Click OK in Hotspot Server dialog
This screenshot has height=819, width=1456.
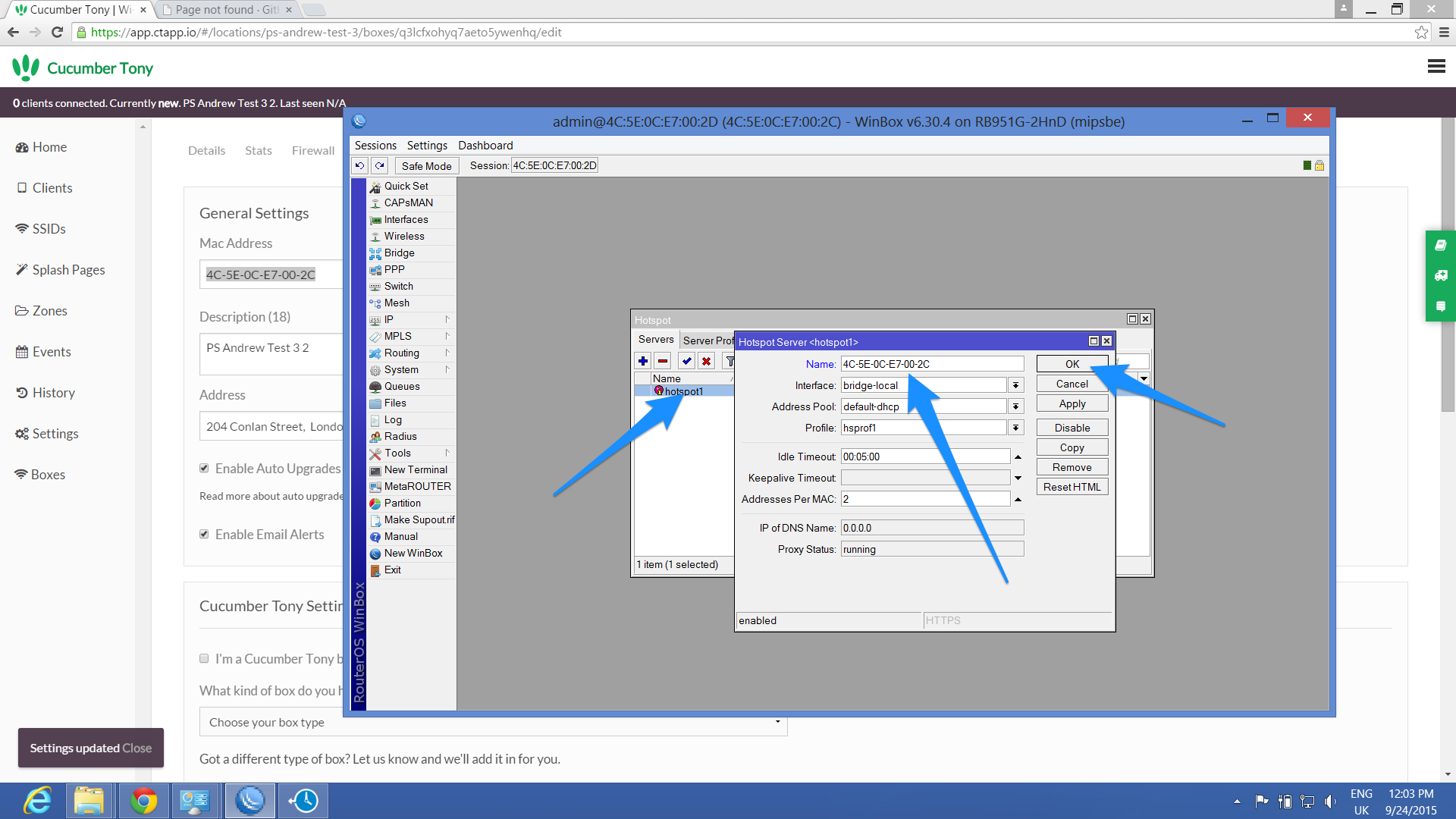[1072, 364]
